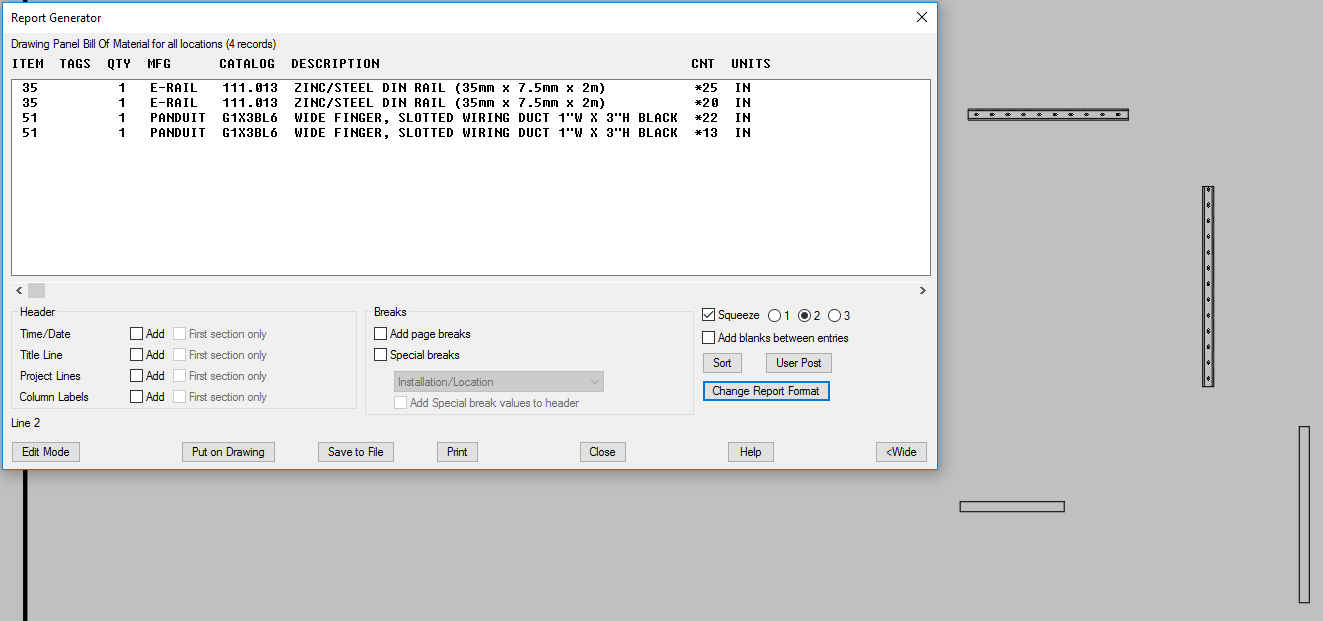Click the Sort button
1323x621 pixels.
tap(722, 363)
